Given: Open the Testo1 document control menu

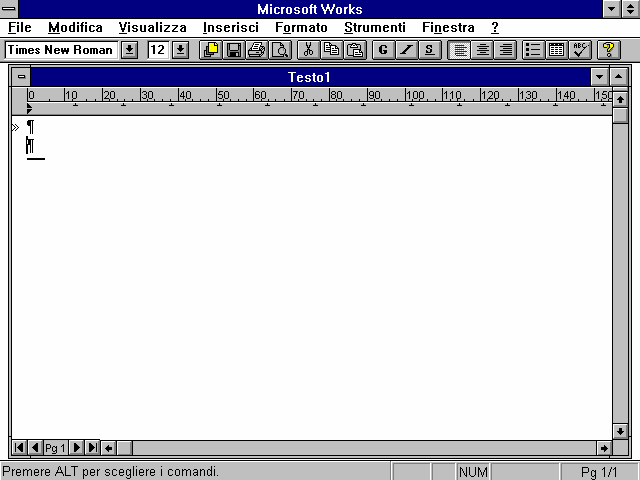Looking at the screenshot, I should coord(21,77).
